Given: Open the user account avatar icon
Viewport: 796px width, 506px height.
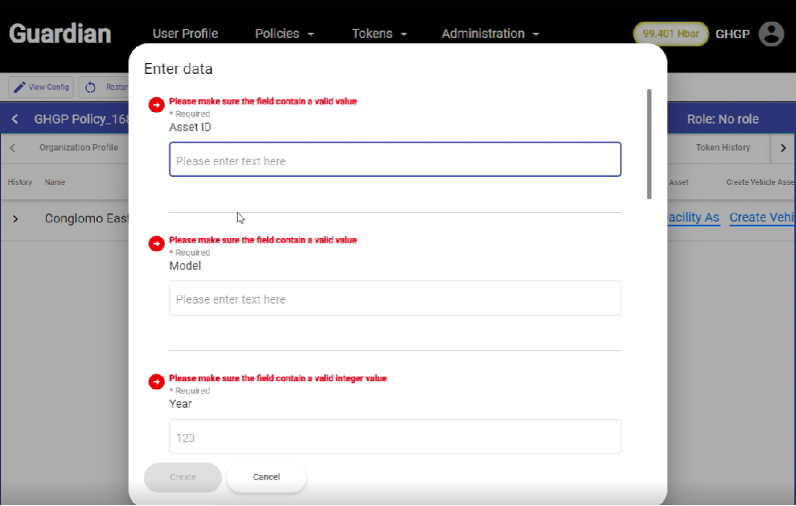Looking at the screenshot, I should (x=771, y=34).
